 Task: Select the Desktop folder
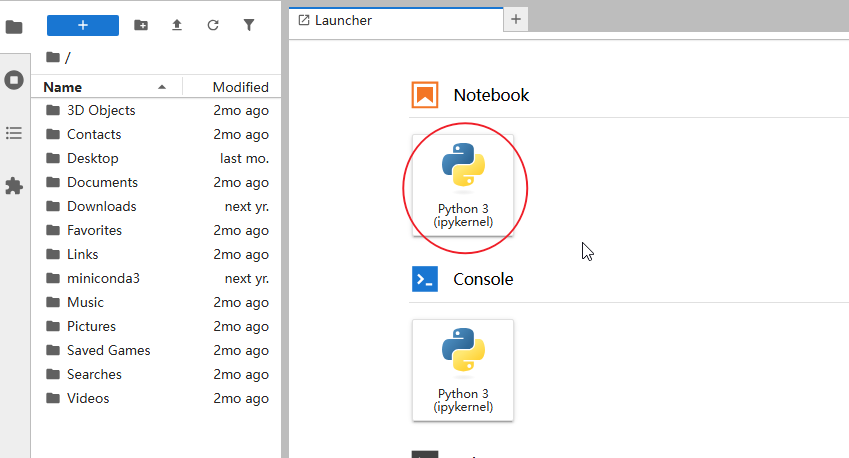(x=156, y=158)
